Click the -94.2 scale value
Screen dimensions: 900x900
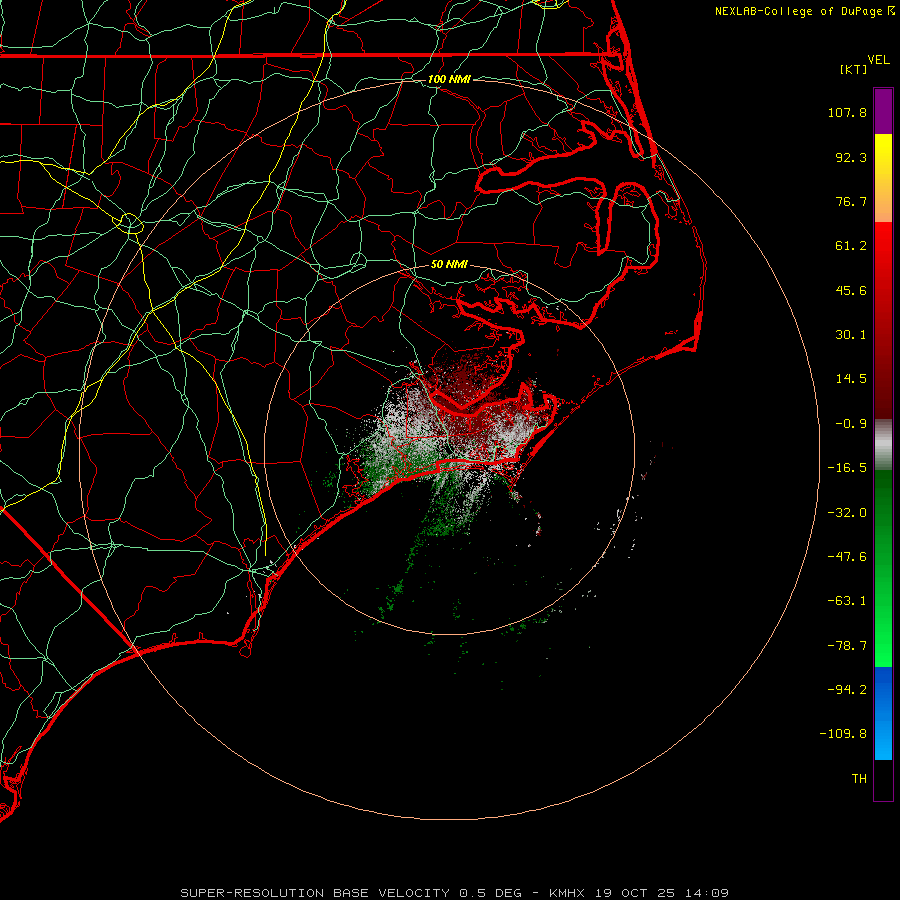click(847, 689)
